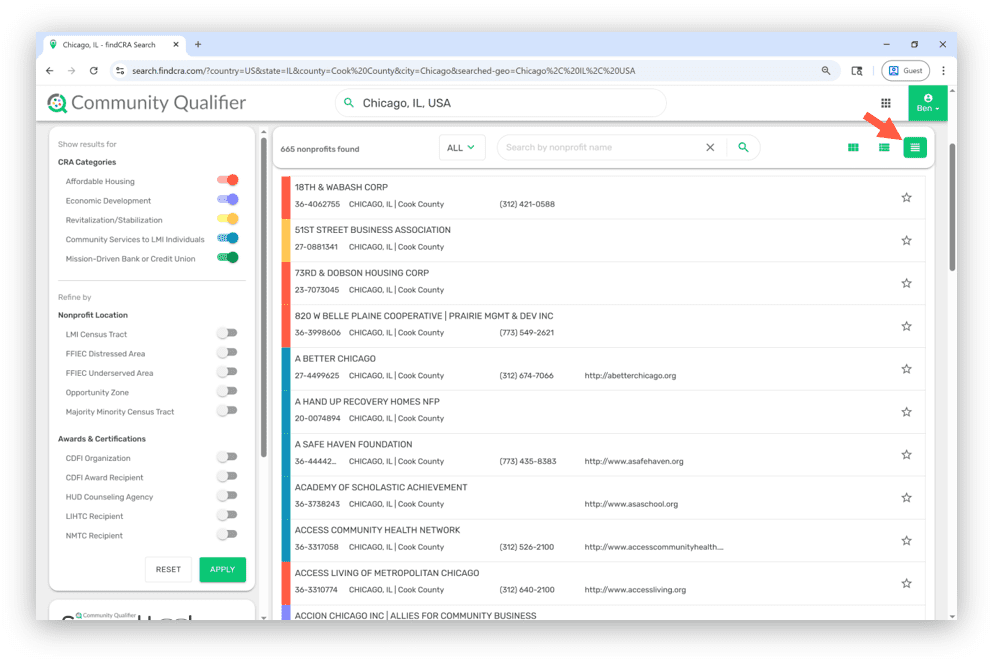Open Chrome's three-dot menu
This screenshot has width=997, height=659.
click(944, 71)
